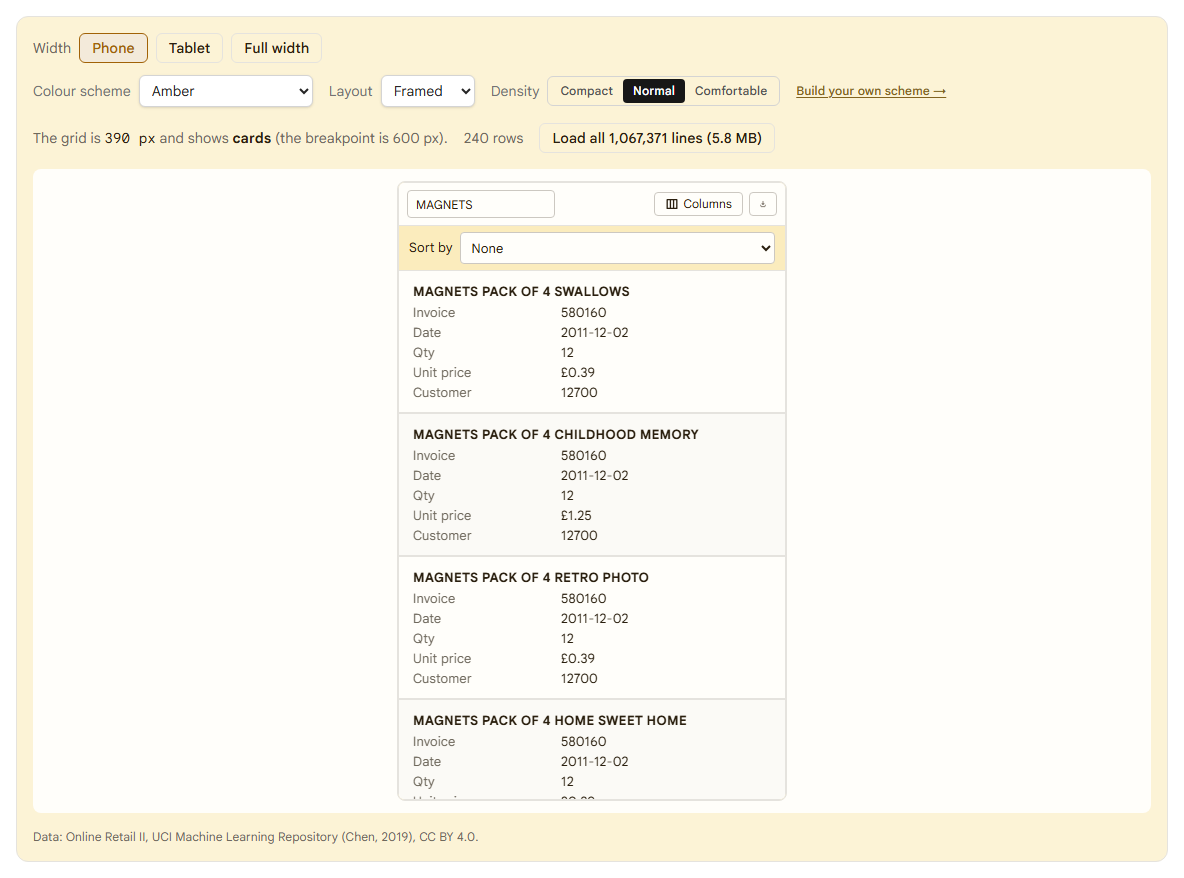
Task: Select Normal density
Action: coord(654,91)
